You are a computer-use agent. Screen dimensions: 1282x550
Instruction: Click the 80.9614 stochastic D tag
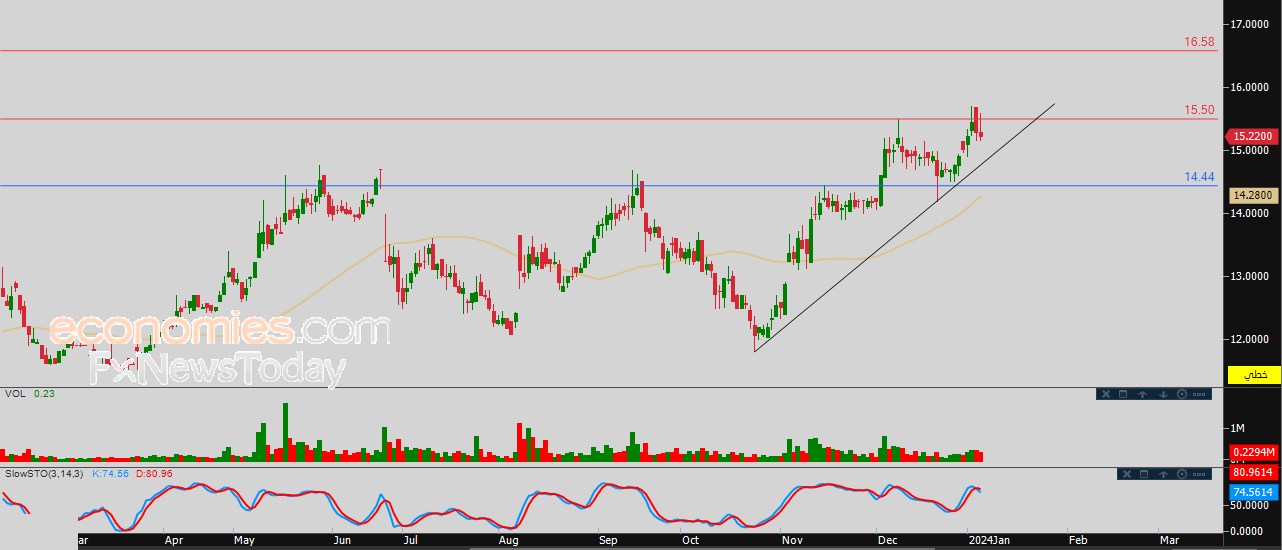pos(1253,473)
